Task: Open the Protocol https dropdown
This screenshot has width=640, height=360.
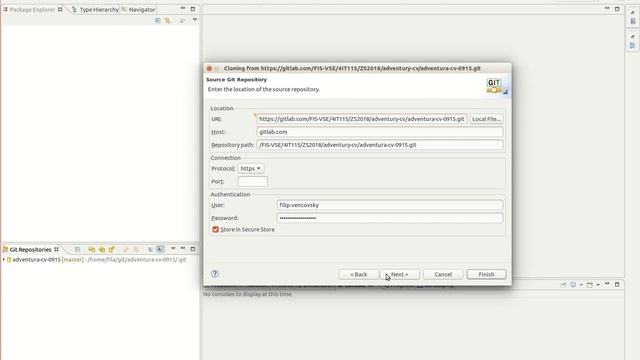Action: click(251, 169)
